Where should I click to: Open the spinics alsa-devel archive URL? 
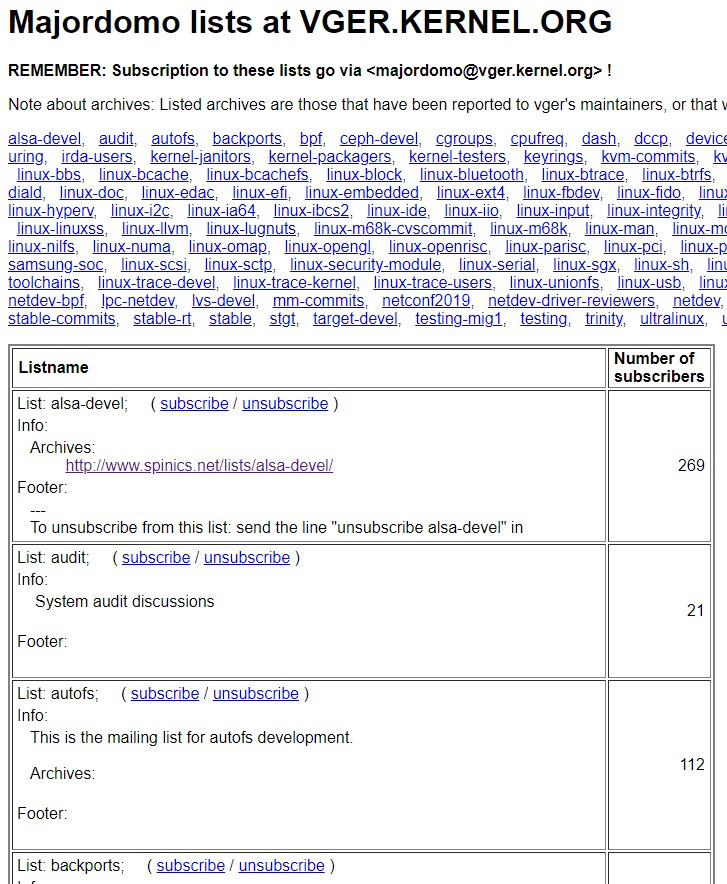pos(200,466)
